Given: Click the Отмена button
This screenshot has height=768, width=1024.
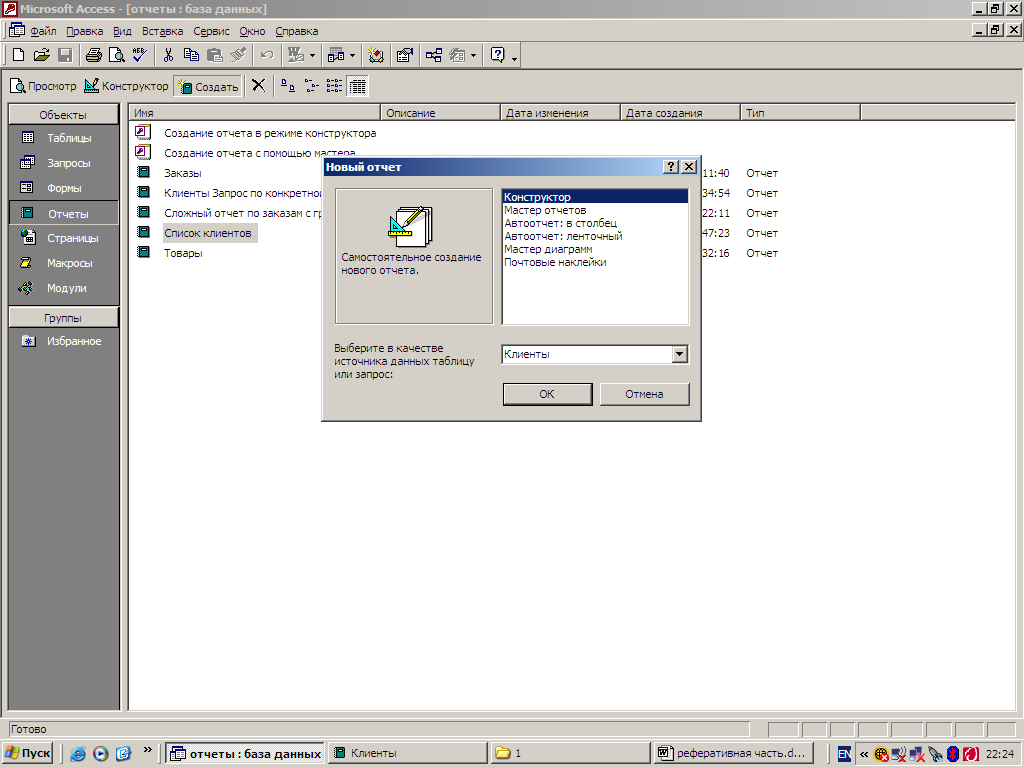Looking at the screenshot, I should pyautogui.click(x=644, y=394).
